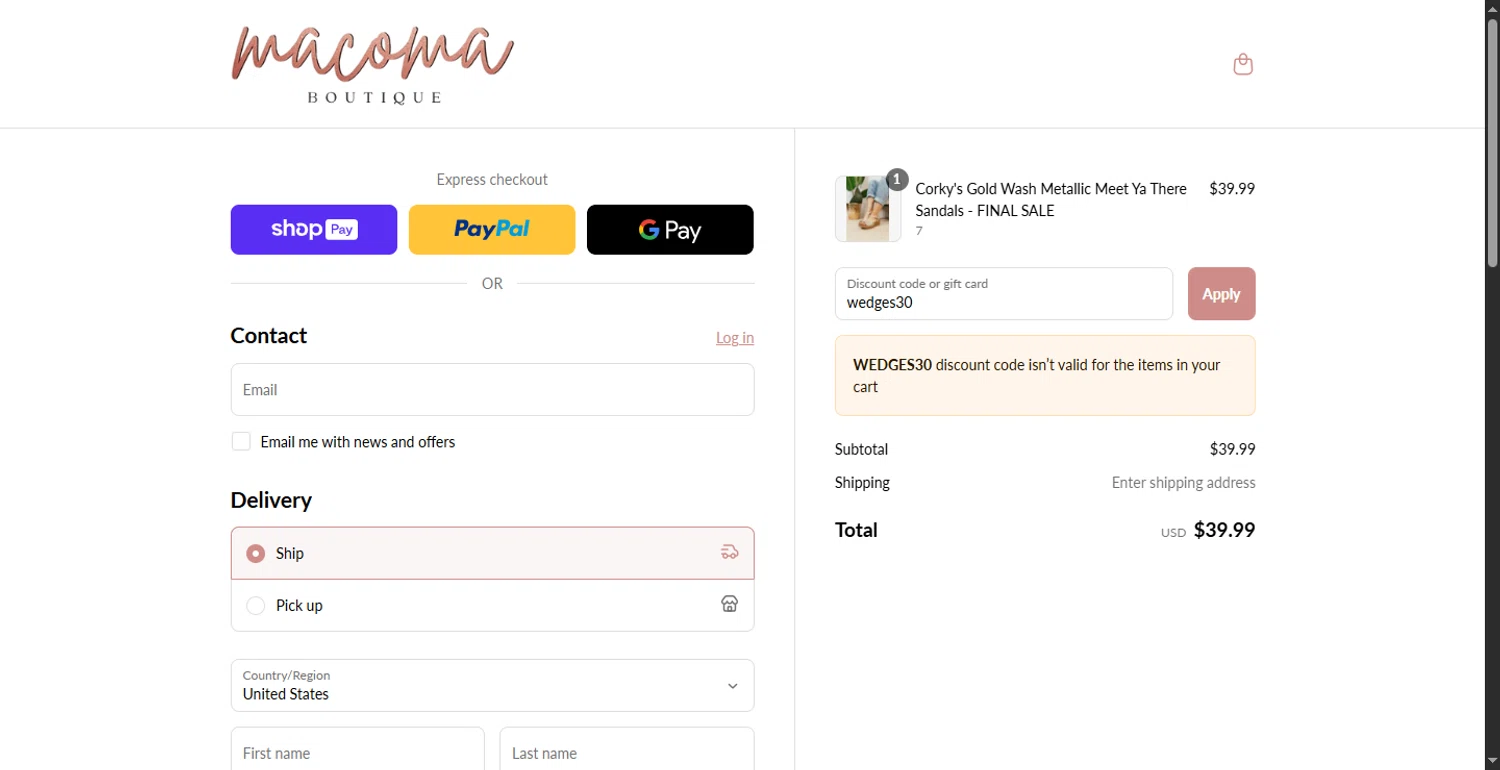The image size is (1500, 770).
Task: Click the WEDGES30 invalid discount message
Action: tap(1045, 375)
